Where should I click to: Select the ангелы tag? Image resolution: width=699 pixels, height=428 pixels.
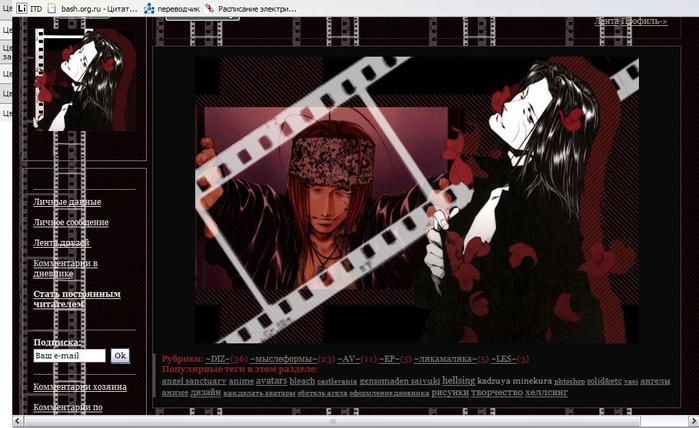click(655, 381)
